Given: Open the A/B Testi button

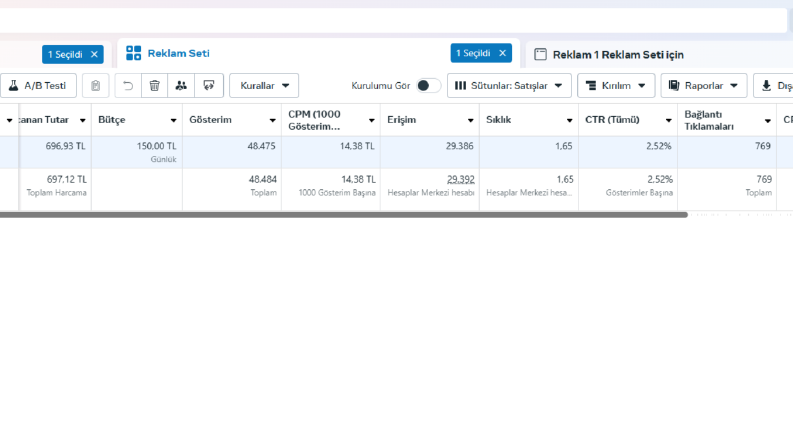Looking at the screenshot, I should [x=38, y=85].
